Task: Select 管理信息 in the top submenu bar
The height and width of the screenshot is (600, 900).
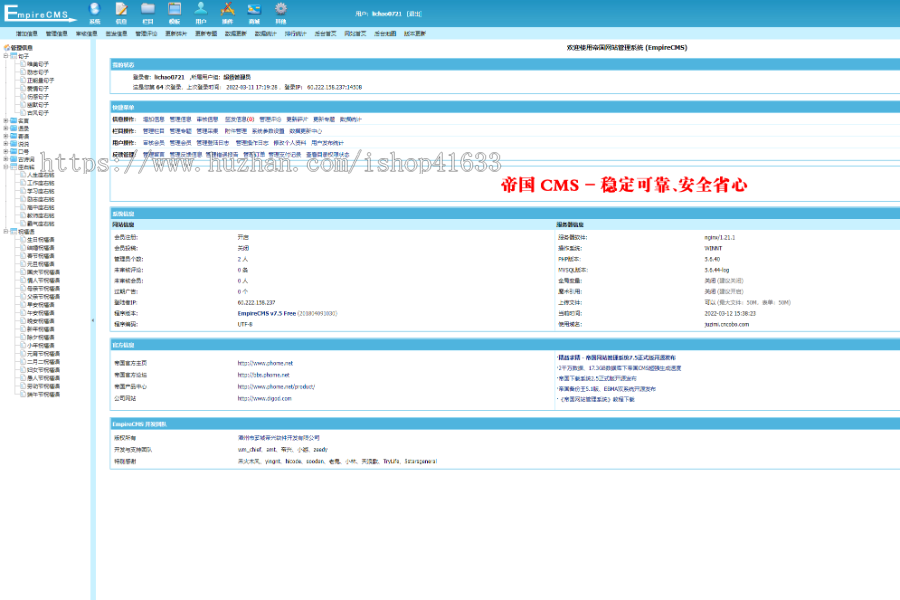Action: pos(56,34)
